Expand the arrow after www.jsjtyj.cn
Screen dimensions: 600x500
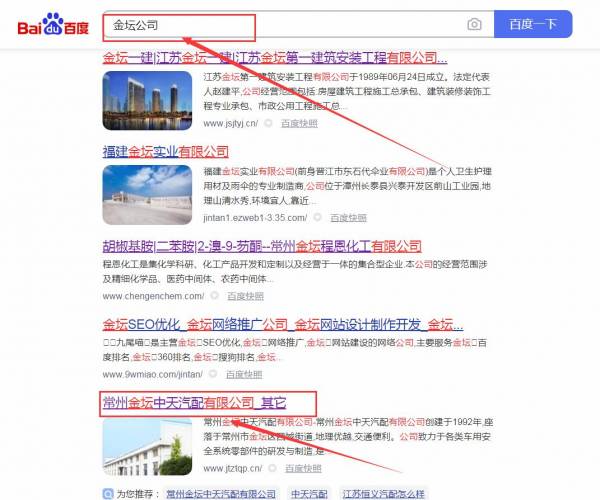coord(267,124)
